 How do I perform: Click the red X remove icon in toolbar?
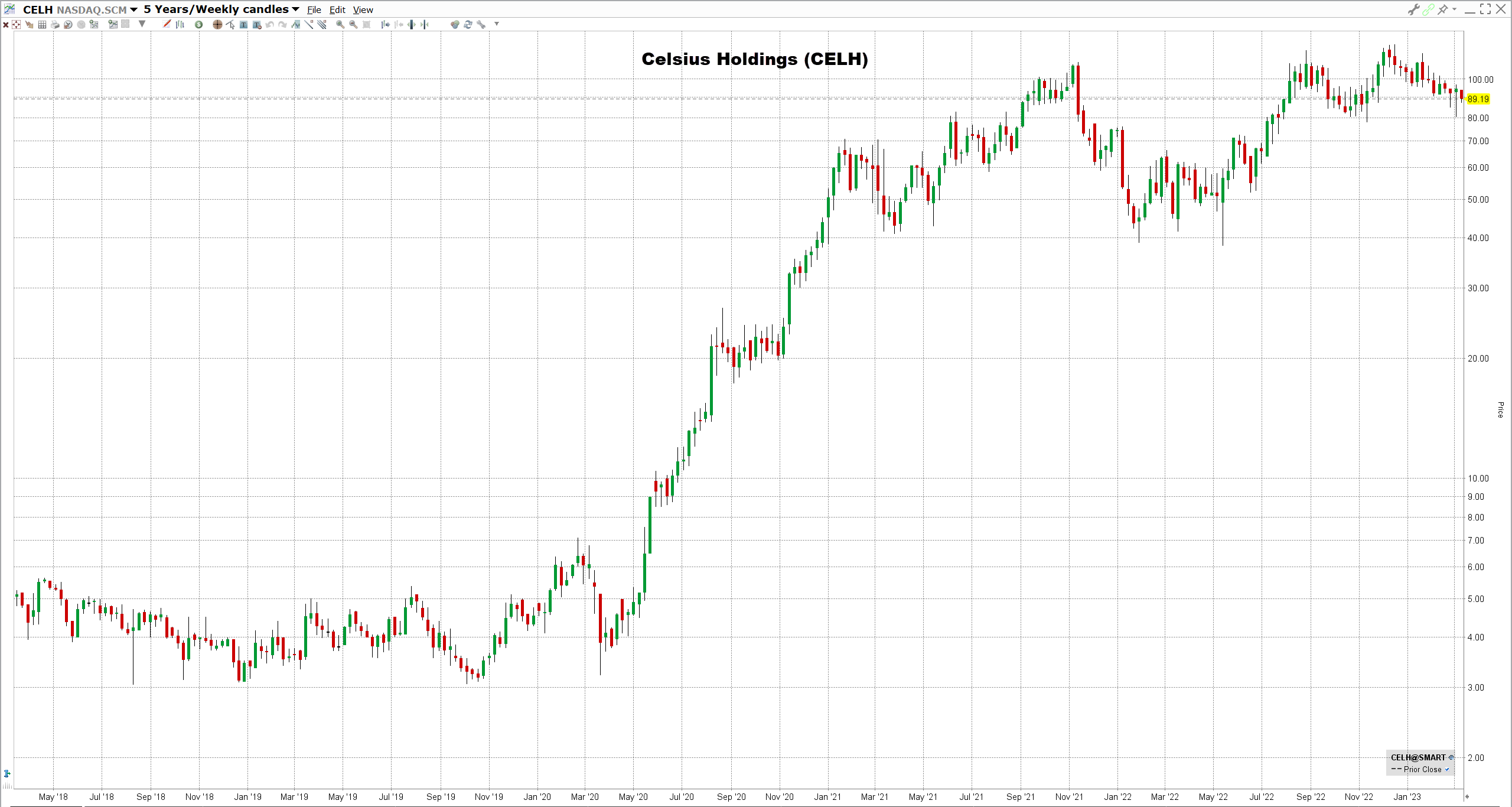[x=6, y=25]
